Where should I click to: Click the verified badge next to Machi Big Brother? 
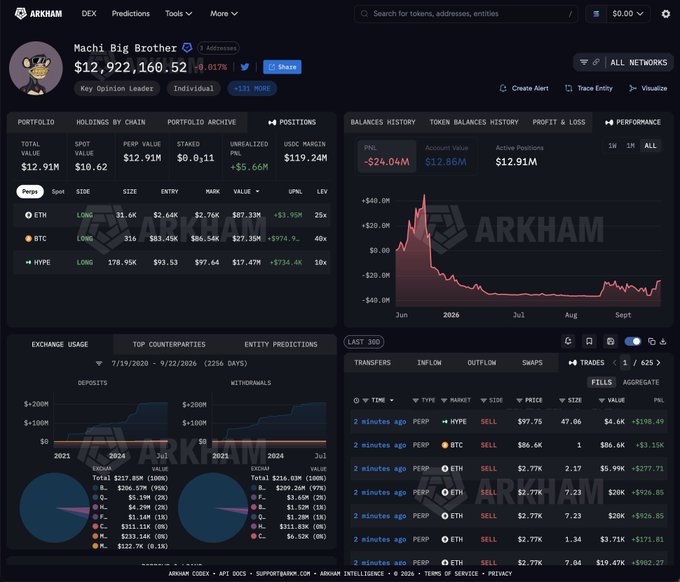(x=187, y=48)
